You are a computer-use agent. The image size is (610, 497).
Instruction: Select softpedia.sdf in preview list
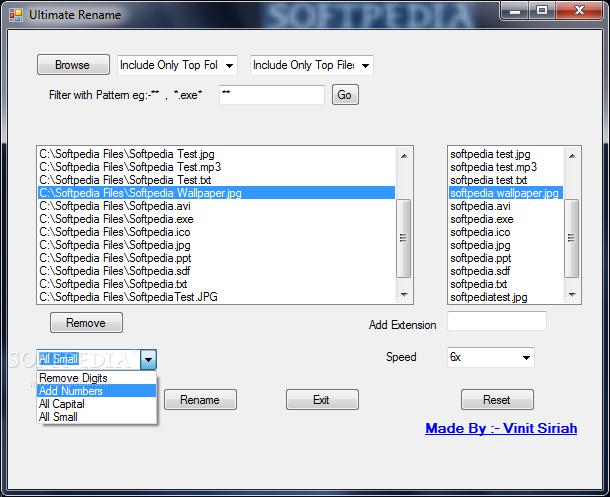click(506, 271)
